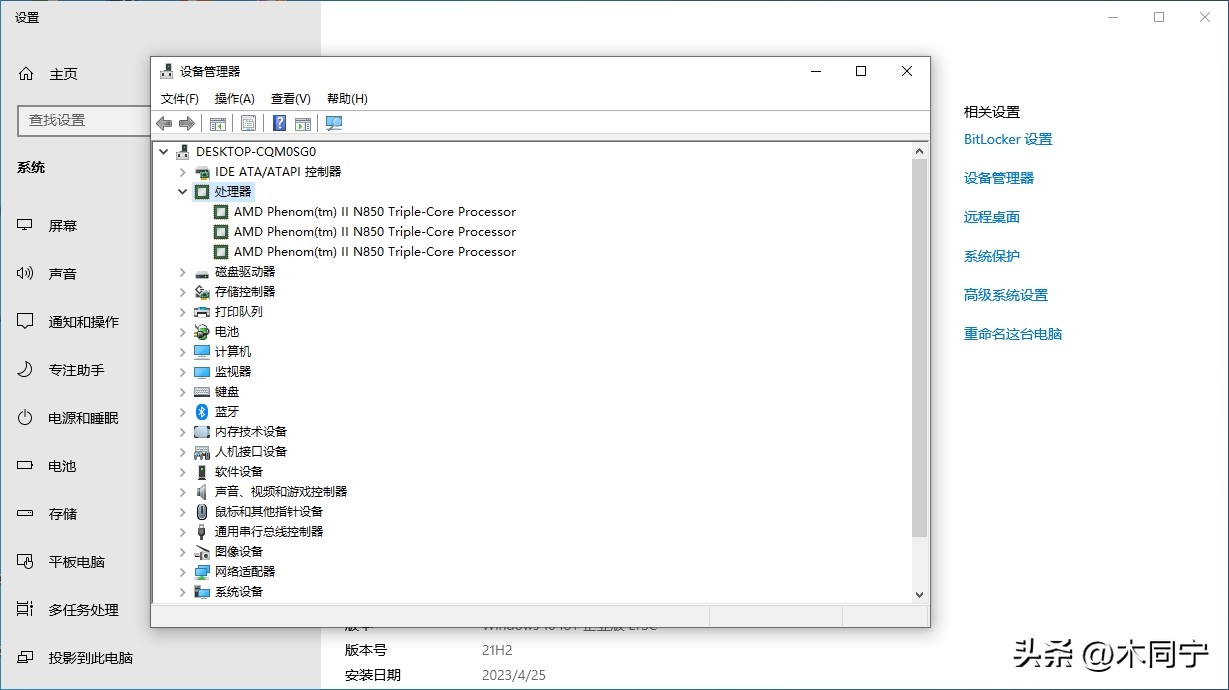Open BitLocker 设置 link

1007,139
